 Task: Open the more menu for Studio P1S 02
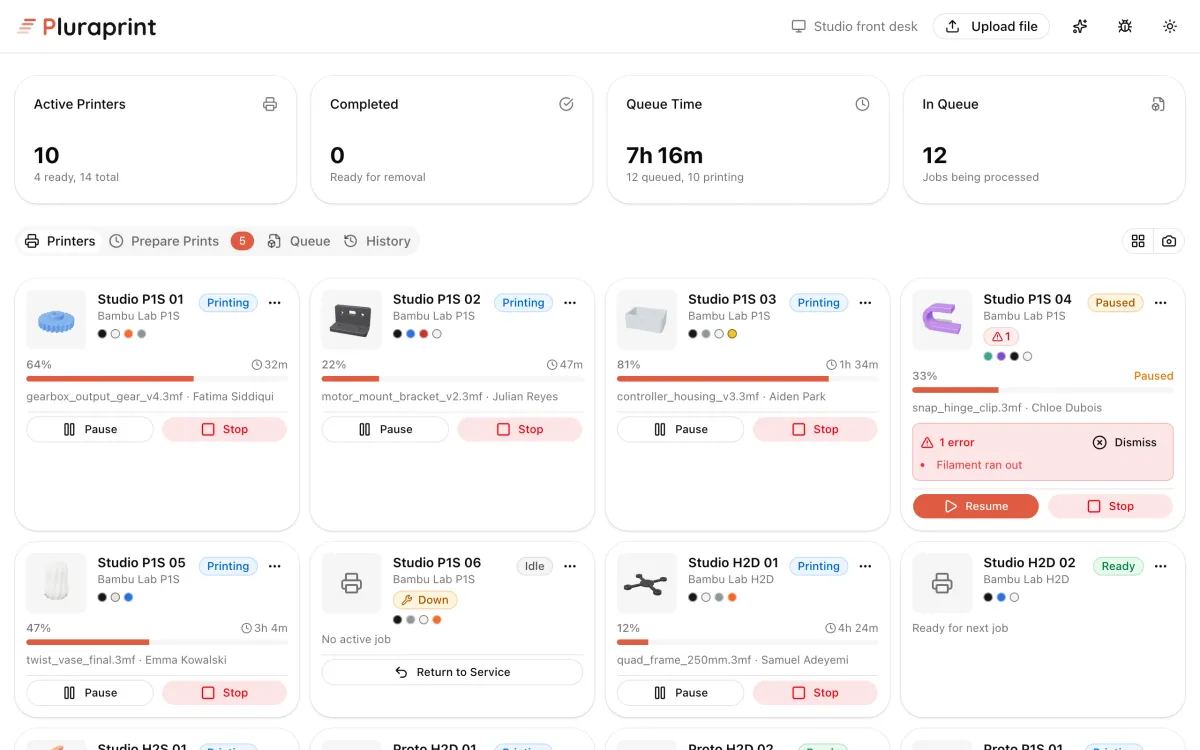(570, 302)
